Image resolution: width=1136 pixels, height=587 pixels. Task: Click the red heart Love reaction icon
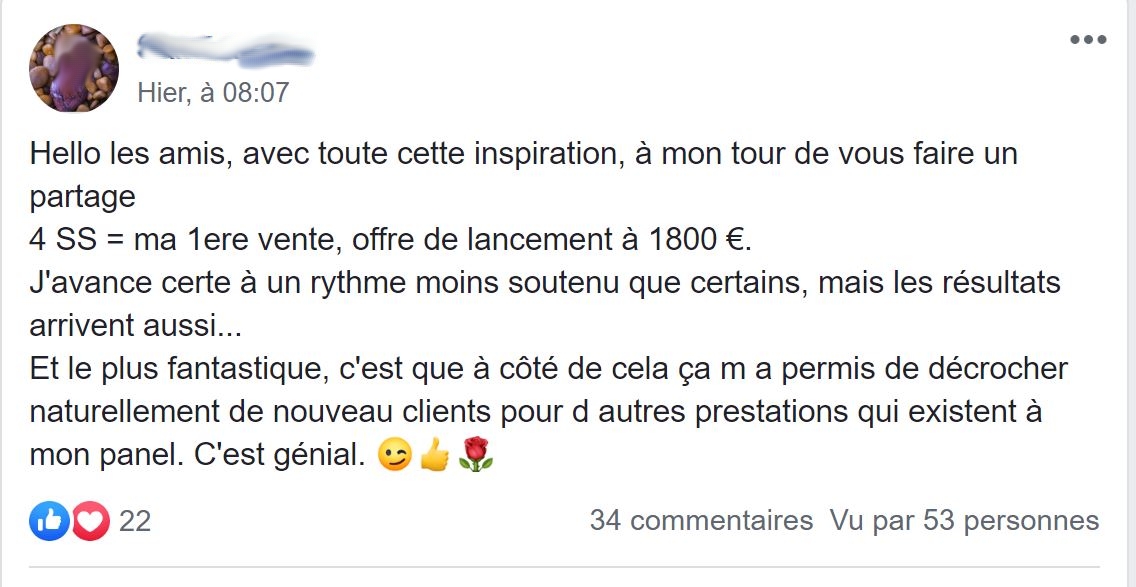pyautogui.click(x=89, y=521)
